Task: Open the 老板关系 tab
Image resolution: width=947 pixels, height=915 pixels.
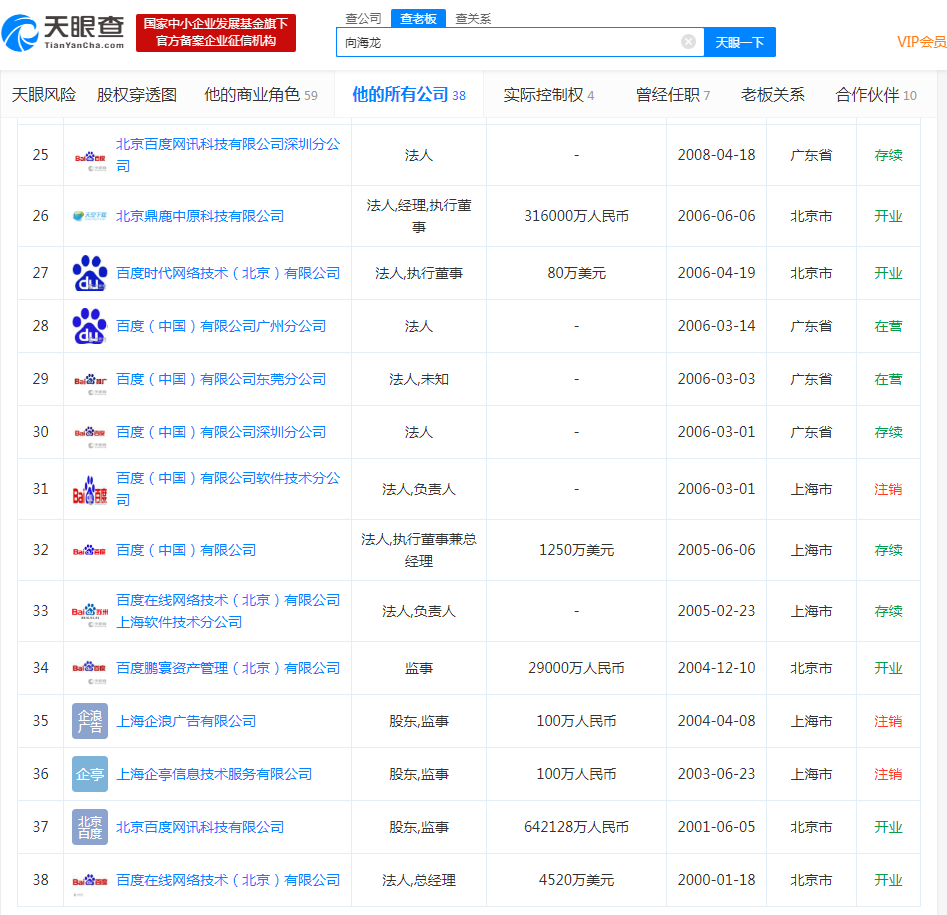Action: tap(772, 95)
